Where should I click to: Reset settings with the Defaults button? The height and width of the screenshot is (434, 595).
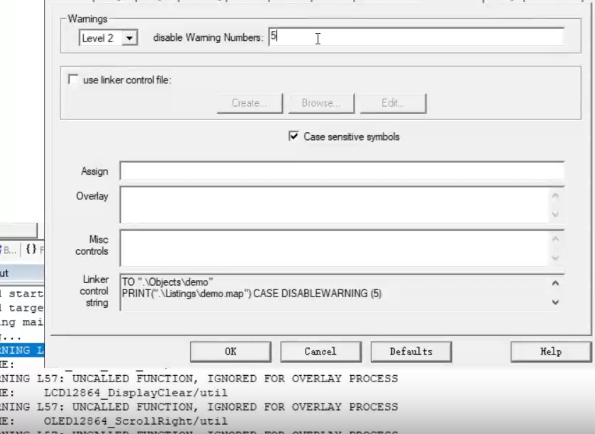[411, 352]
